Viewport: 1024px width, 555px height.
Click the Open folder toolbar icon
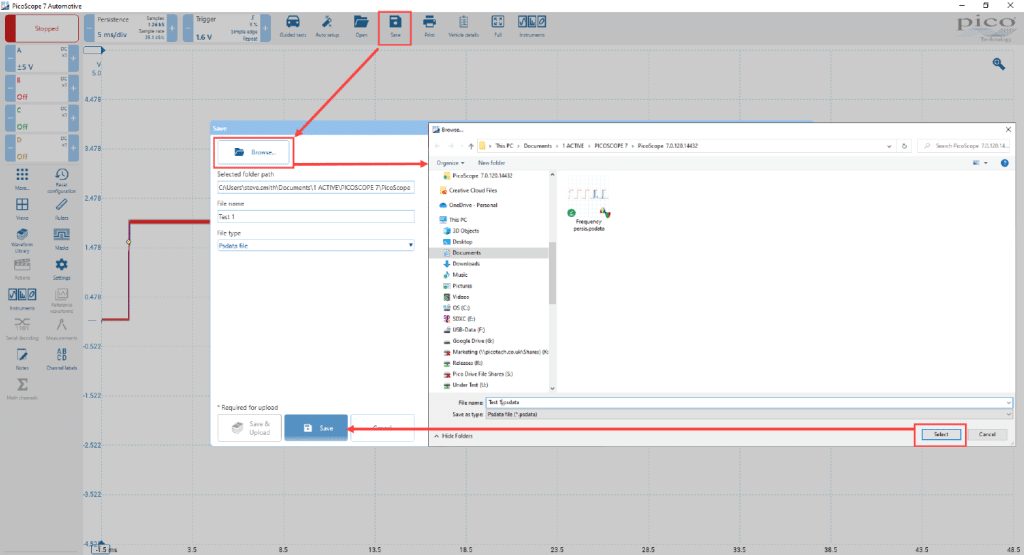pos(361,26)
